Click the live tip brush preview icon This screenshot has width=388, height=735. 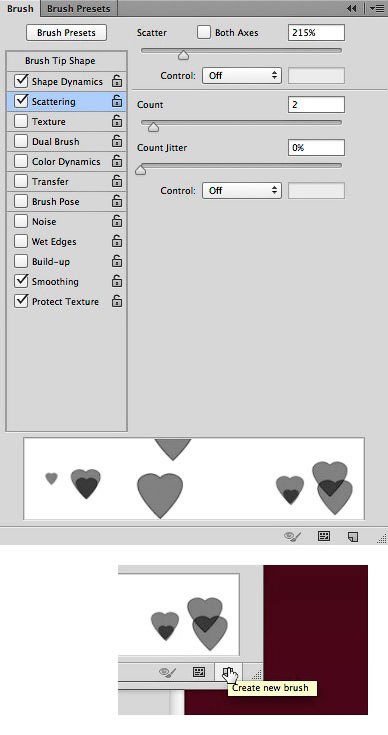coord(293,536)
